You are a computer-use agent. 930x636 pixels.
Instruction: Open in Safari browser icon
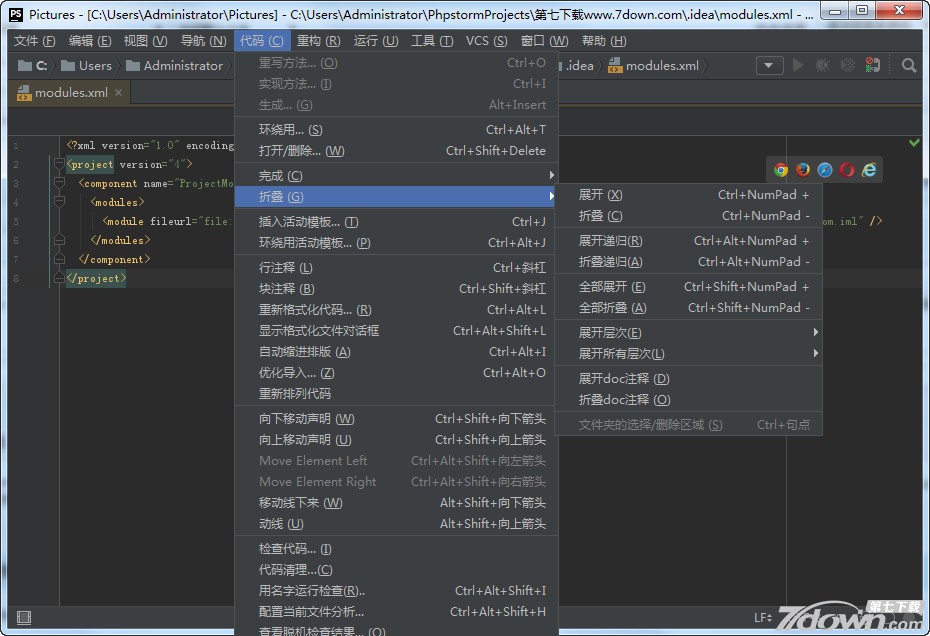(825, 170)
